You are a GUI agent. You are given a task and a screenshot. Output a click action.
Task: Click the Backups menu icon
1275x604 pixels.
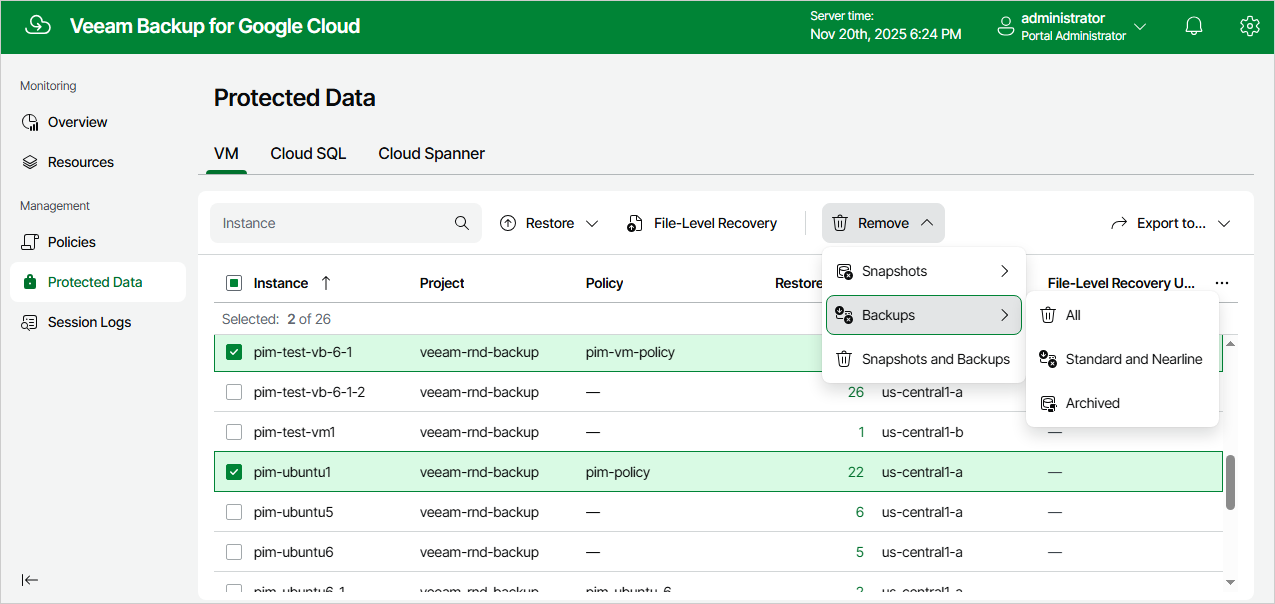[844, 315]
